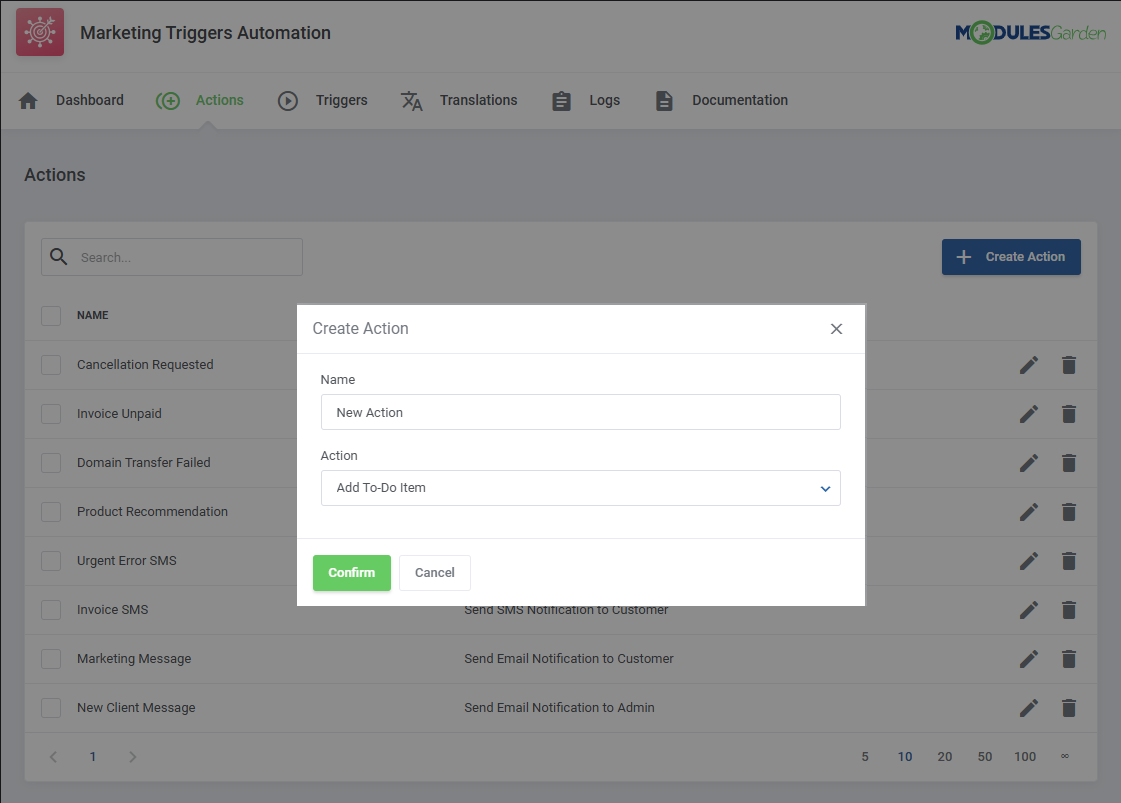
Task: Go to the next page arrow
Action: pos(132,757)
